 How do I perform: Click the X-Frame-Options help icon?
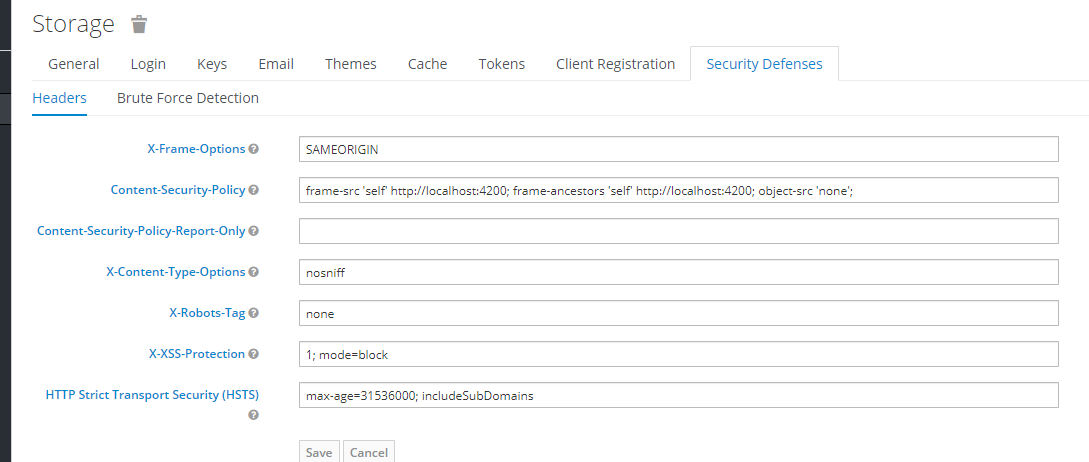(254, 149)
